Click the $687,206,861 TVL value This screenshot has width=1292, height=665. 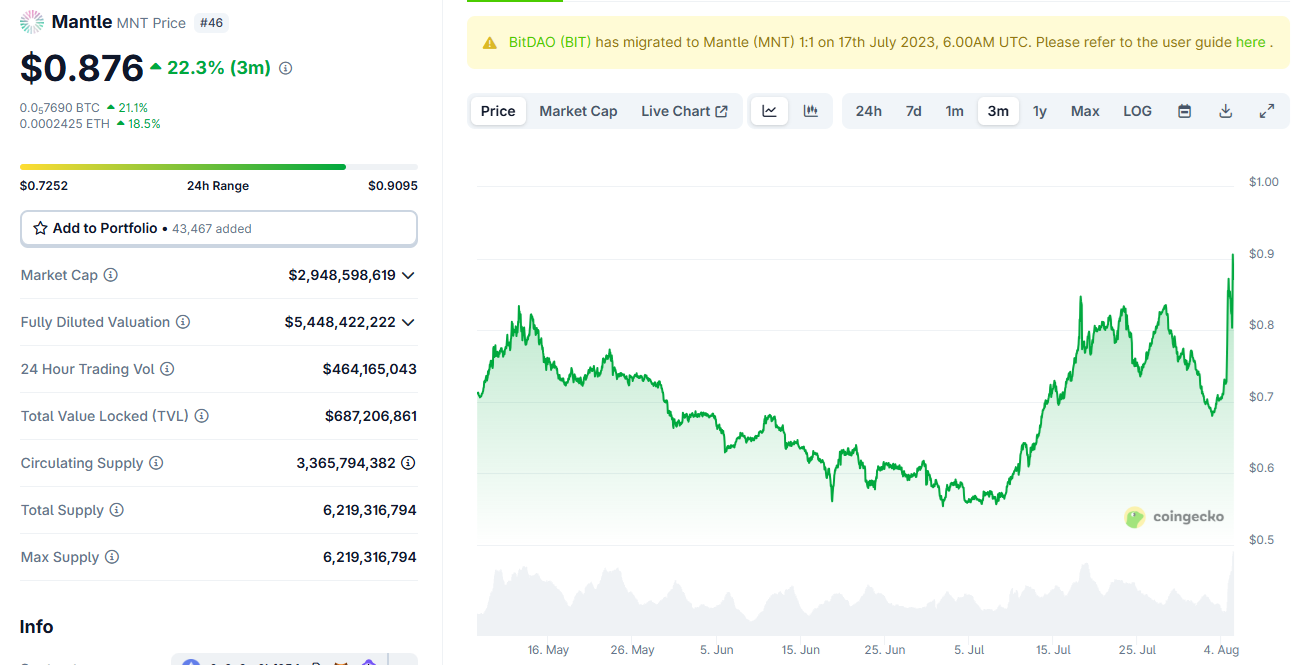[371, 416]
